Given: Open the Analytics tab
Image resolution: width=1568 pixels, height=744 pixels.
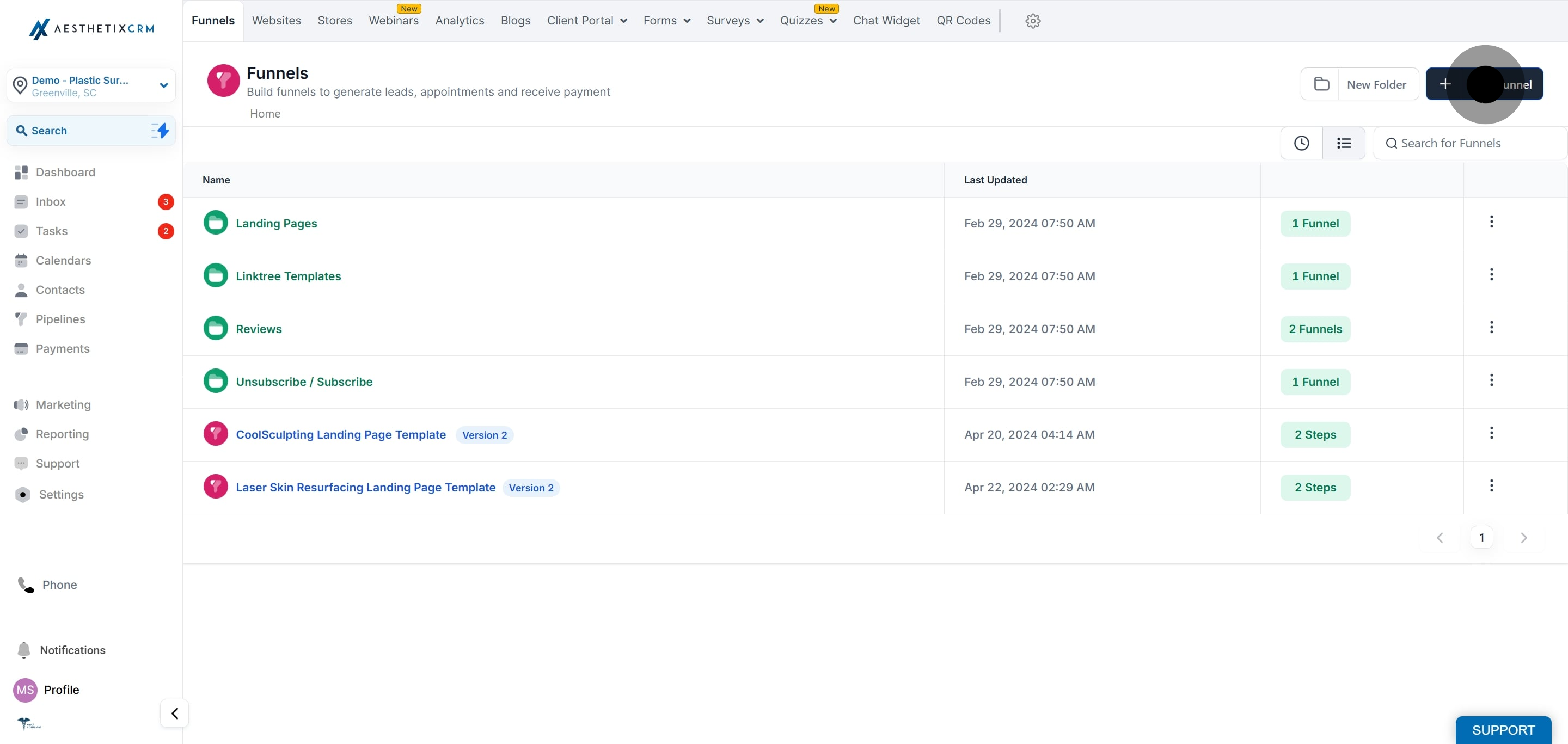Looking at the screenshot, I should 460,21.
